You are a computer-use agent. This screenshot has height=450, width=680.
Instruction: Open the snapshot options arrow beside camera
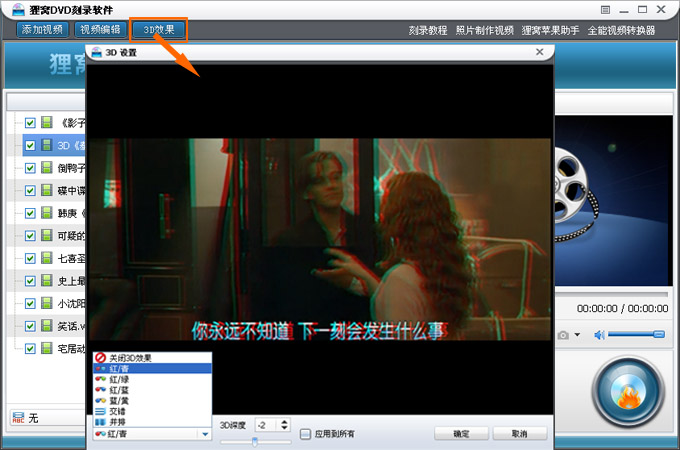pos(577,335)
